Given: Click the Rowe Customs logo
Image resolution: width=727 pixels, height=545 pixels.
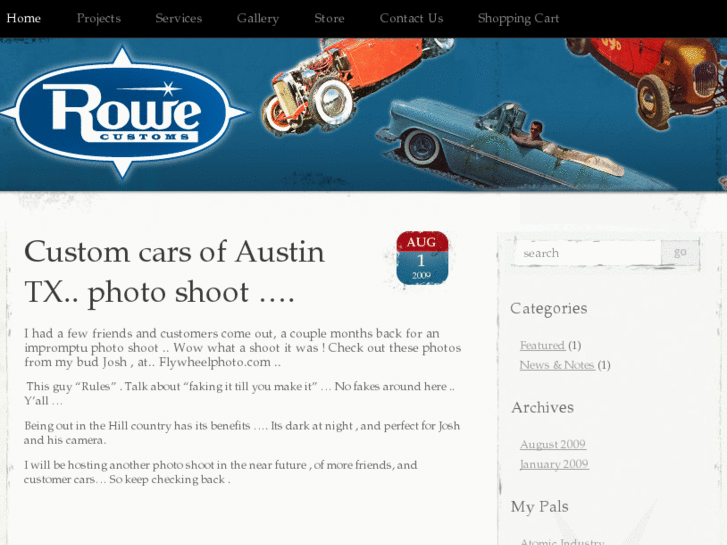Looking at the screenshot, I should pyautogui.click(x=123, y=112).
